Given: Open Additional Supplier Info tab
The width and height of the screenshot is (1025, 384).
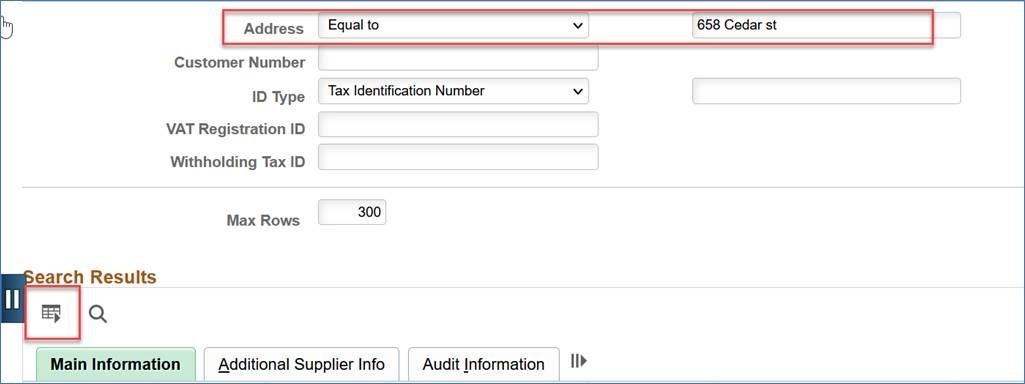Looking at the screenshot, I should 301,364.
